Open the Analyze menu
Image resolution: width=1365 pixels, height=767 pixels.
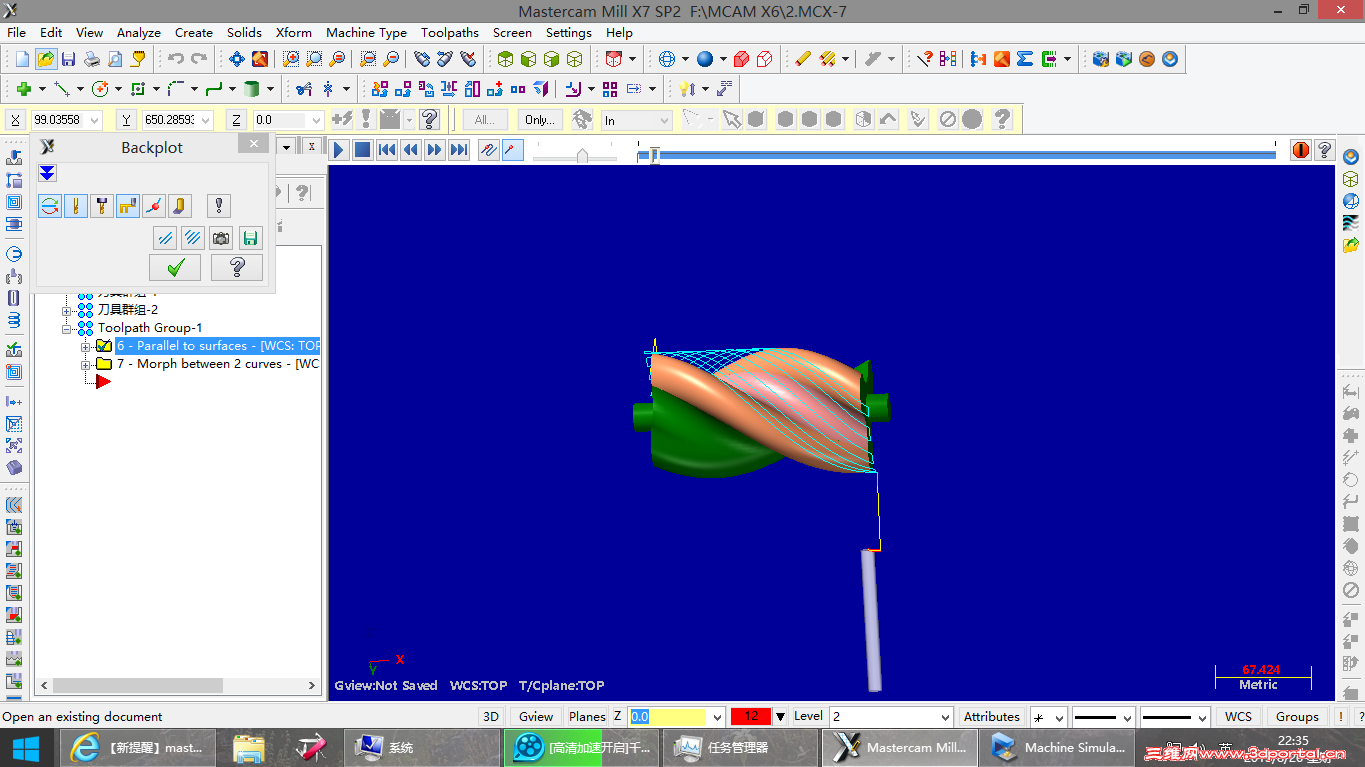pos(139,32)
